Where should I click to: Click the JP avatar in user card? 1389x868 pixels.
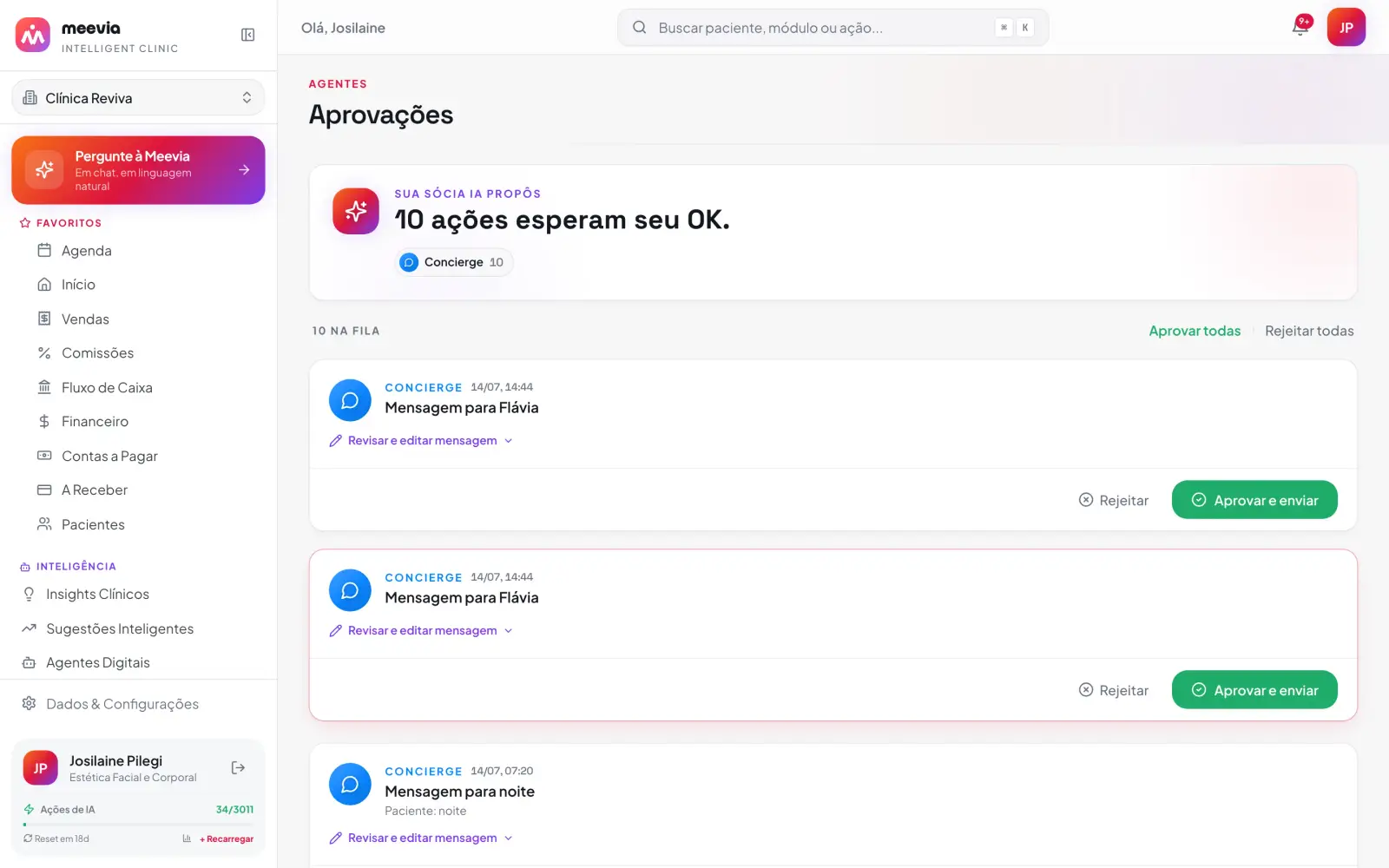pyautogui.click(x=40, y=768)
